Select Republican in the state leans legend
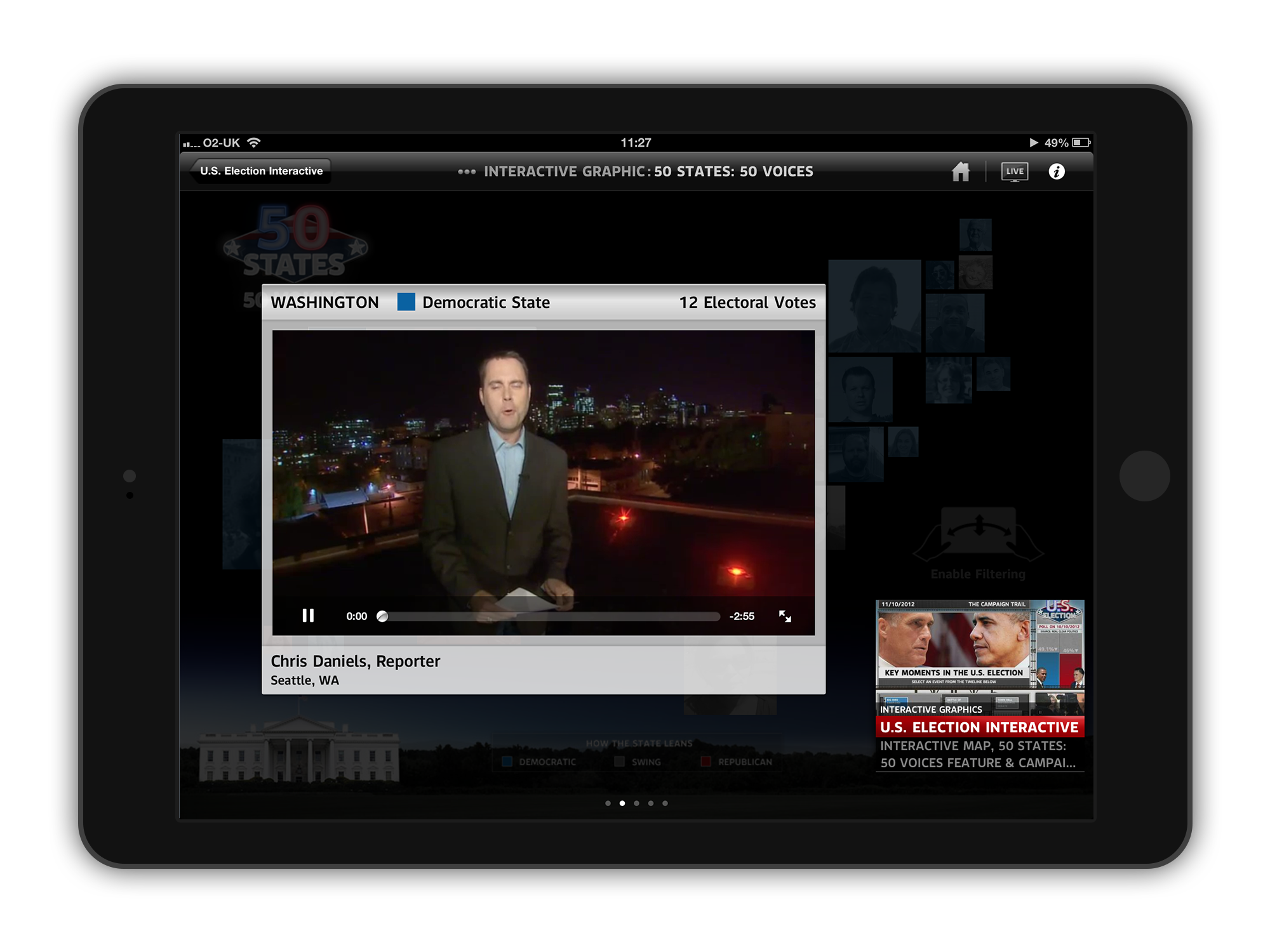This screenshot has height=952, width=1270. coord(737,762)
